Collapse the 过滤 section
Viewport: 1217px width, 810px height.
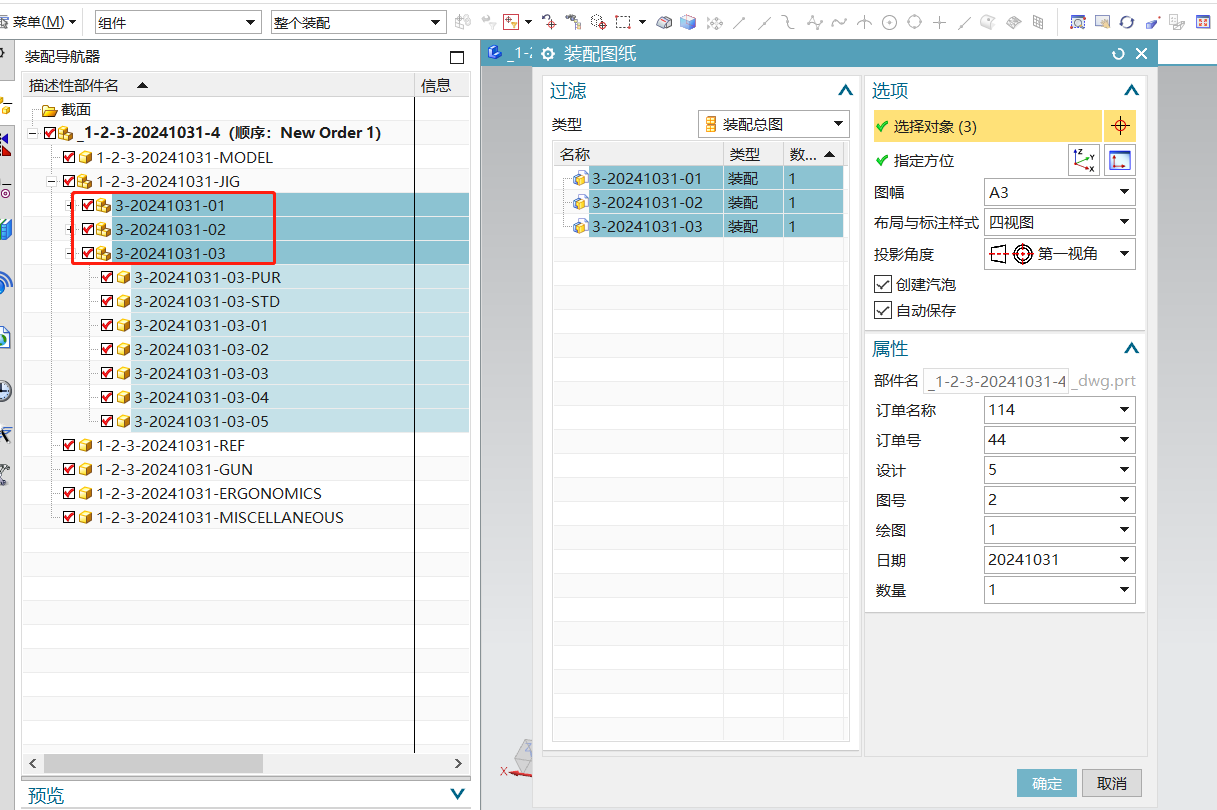tap(844, 90)
